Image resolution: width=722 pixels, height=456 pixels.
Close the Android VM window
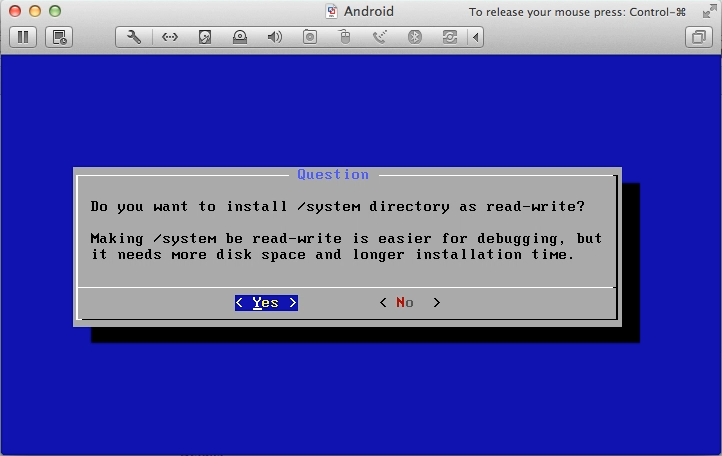[15, 11]
